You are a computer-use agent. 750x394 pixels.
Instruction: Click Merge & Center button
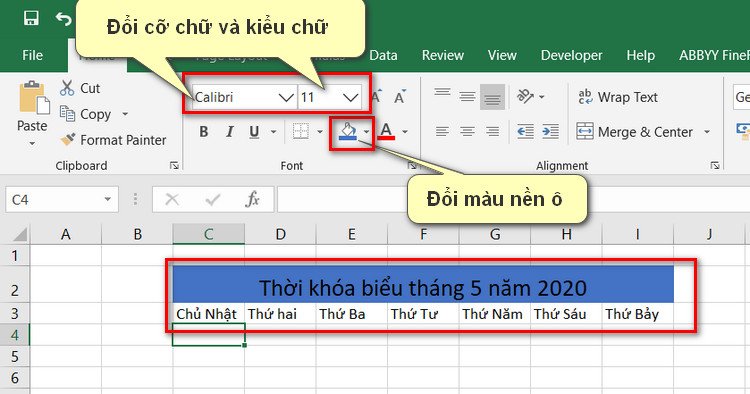(x=635, y=131)
